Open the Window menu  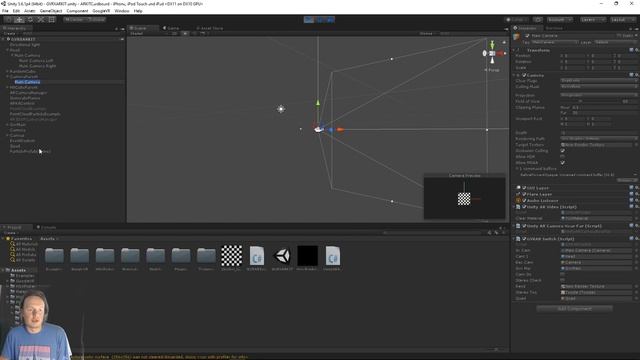pos(122,11)
